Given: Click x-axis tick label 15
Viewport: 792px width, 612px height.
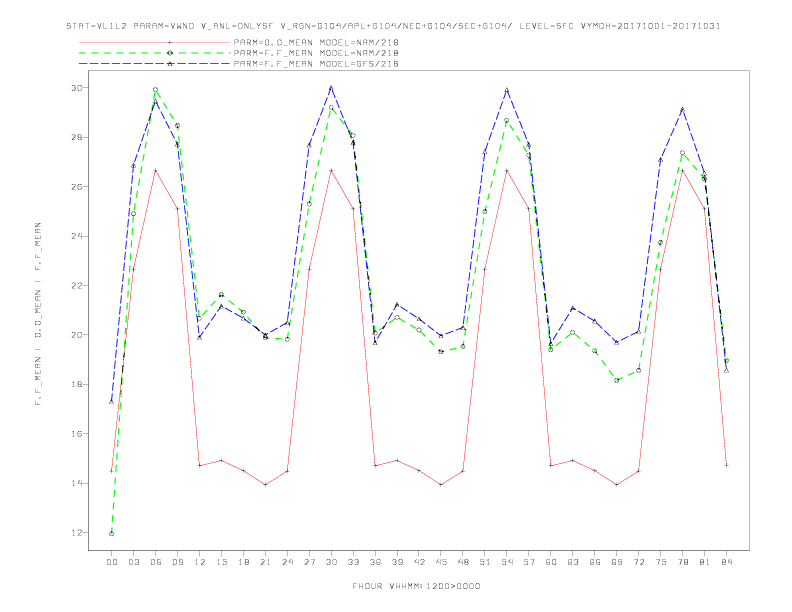Looking at the screenshot, I should [x=221, y=562].
